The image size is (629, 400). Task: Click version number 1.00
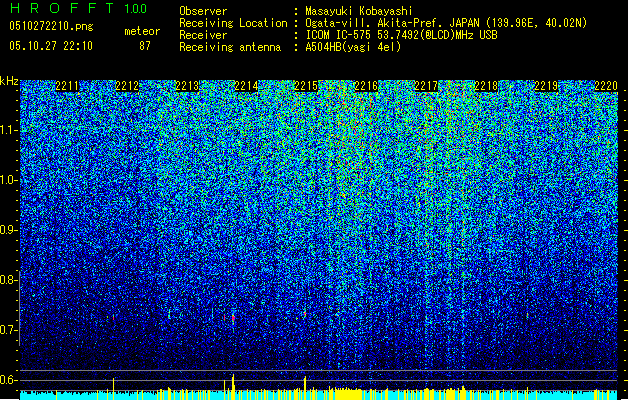pos(136,9)
